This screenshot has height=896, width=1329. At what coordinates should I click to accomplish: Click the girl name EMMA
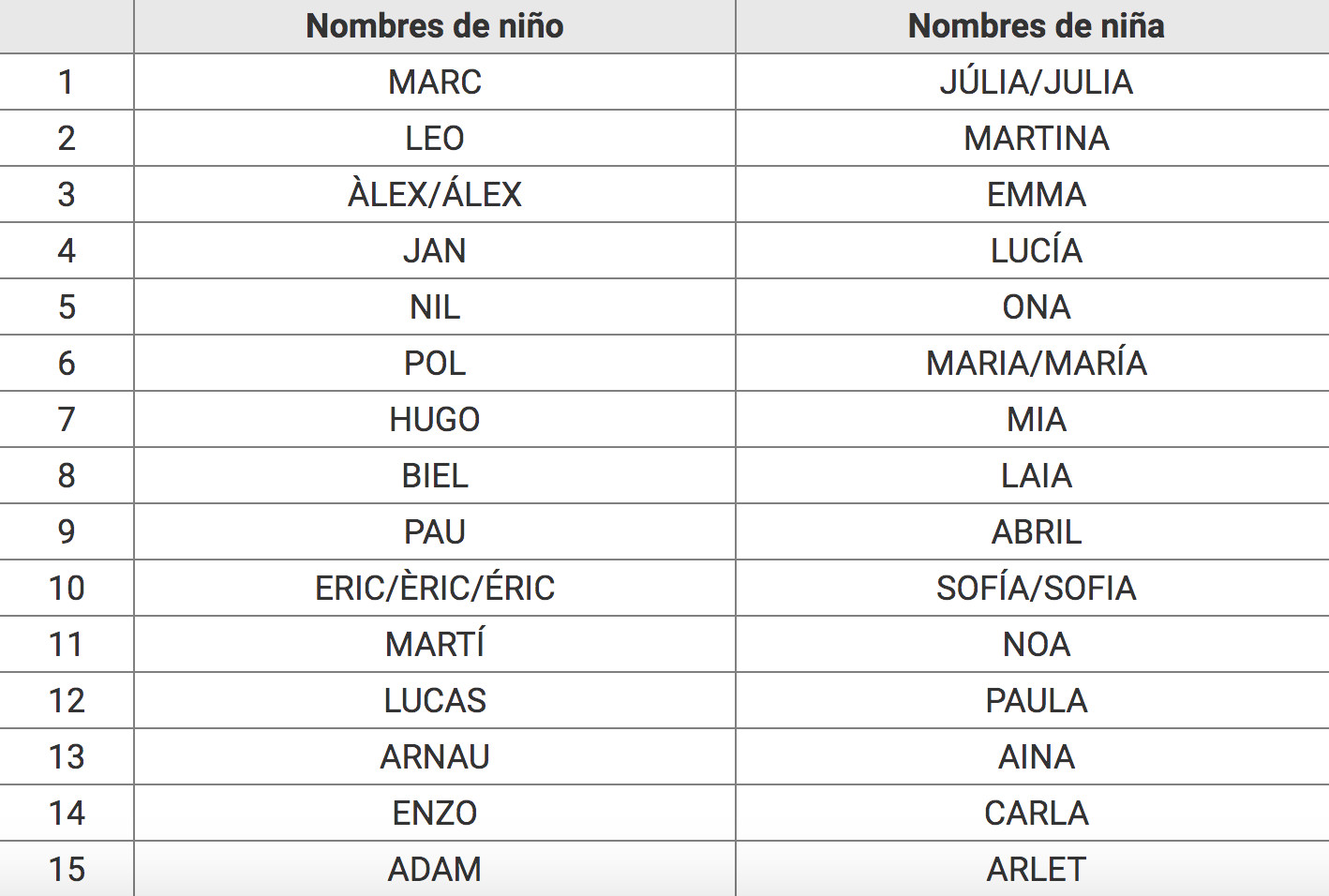(1036, 195)
